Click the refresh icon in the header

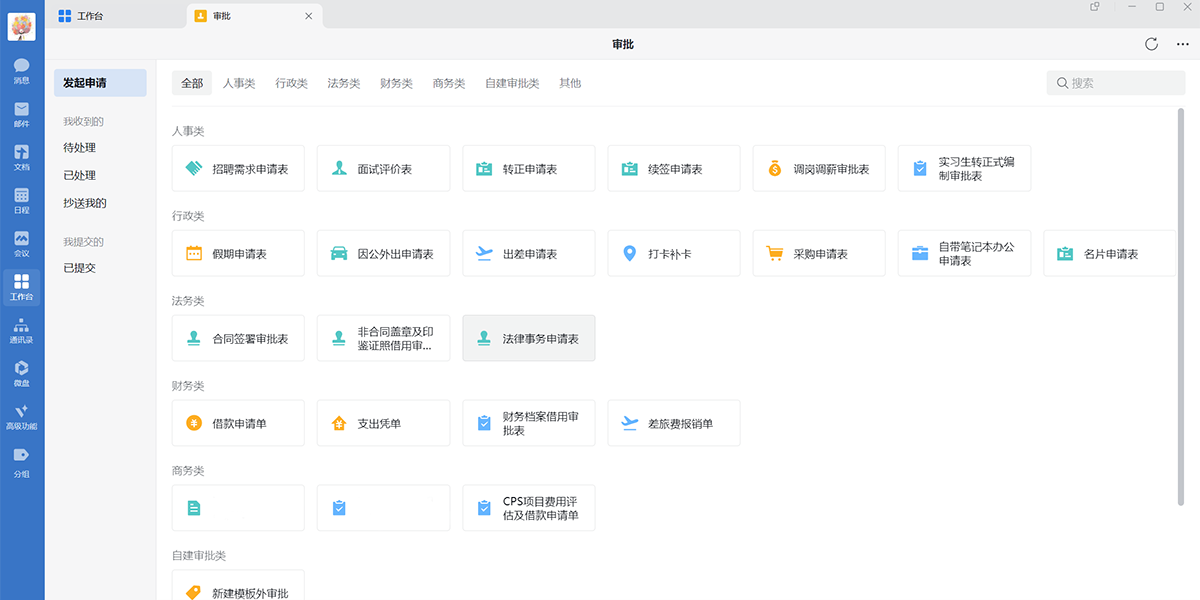click(1151, 44)
